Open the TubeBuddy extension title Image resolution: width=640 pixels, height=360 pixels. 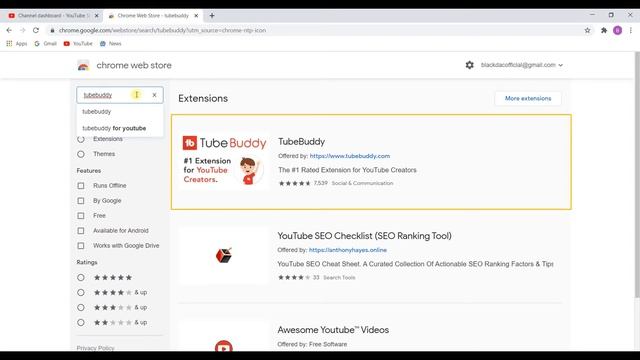pos(302,142)
